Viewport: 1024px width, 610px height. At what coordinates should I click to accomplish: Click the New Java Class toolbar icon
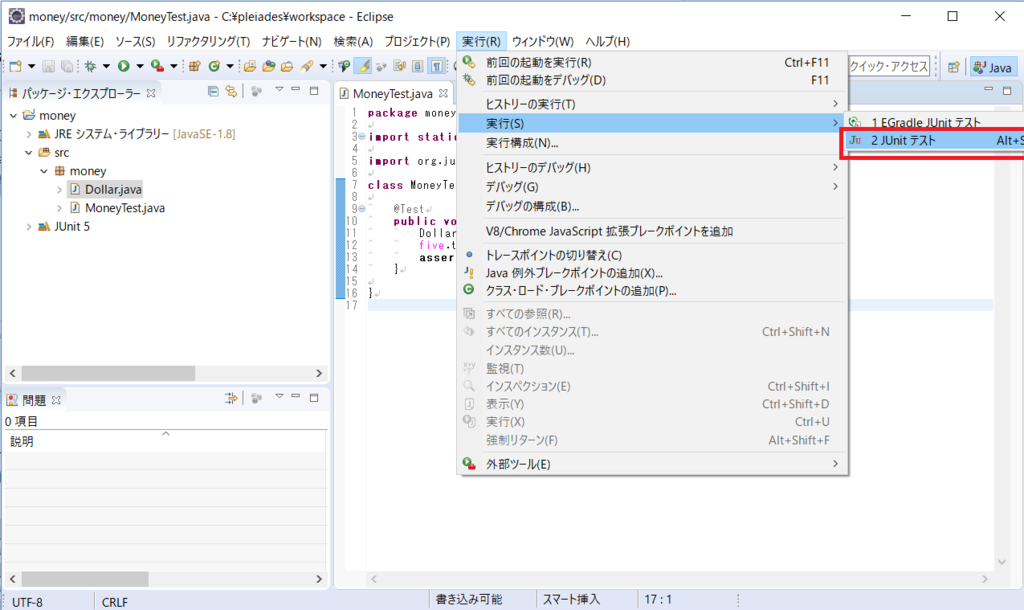pyautogui.click(x=214, y=66)
